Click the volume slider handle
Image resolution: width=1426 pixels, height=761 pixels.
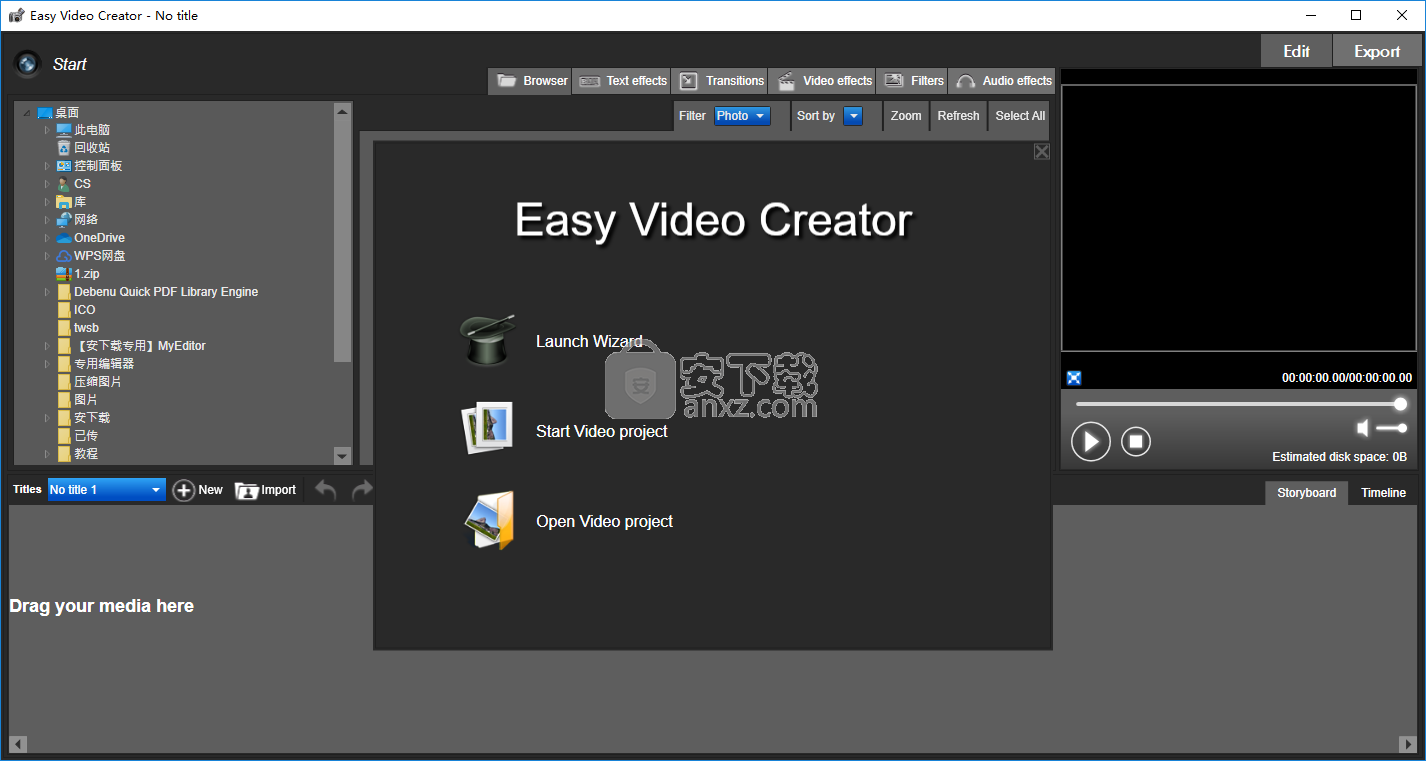click(x=1402, y=428)
